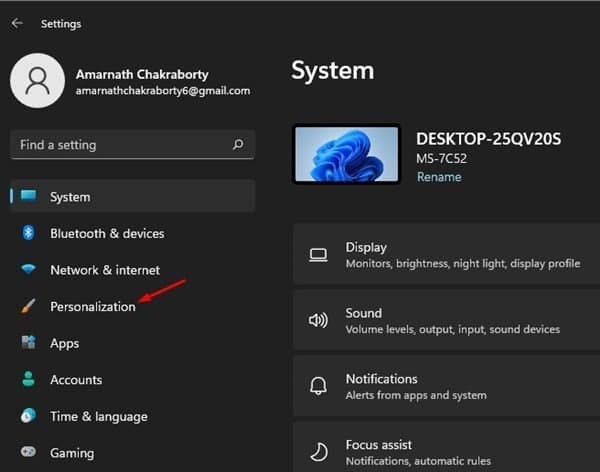Click the search magnifier icon

pos(238,145)
